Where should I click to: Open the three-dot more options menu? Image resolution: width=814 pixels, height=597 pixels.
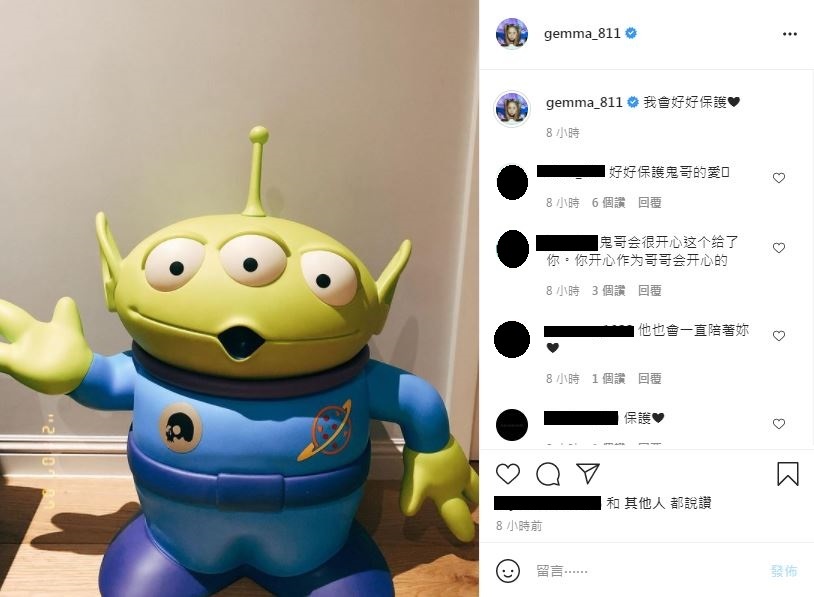(x=789, y=34)
